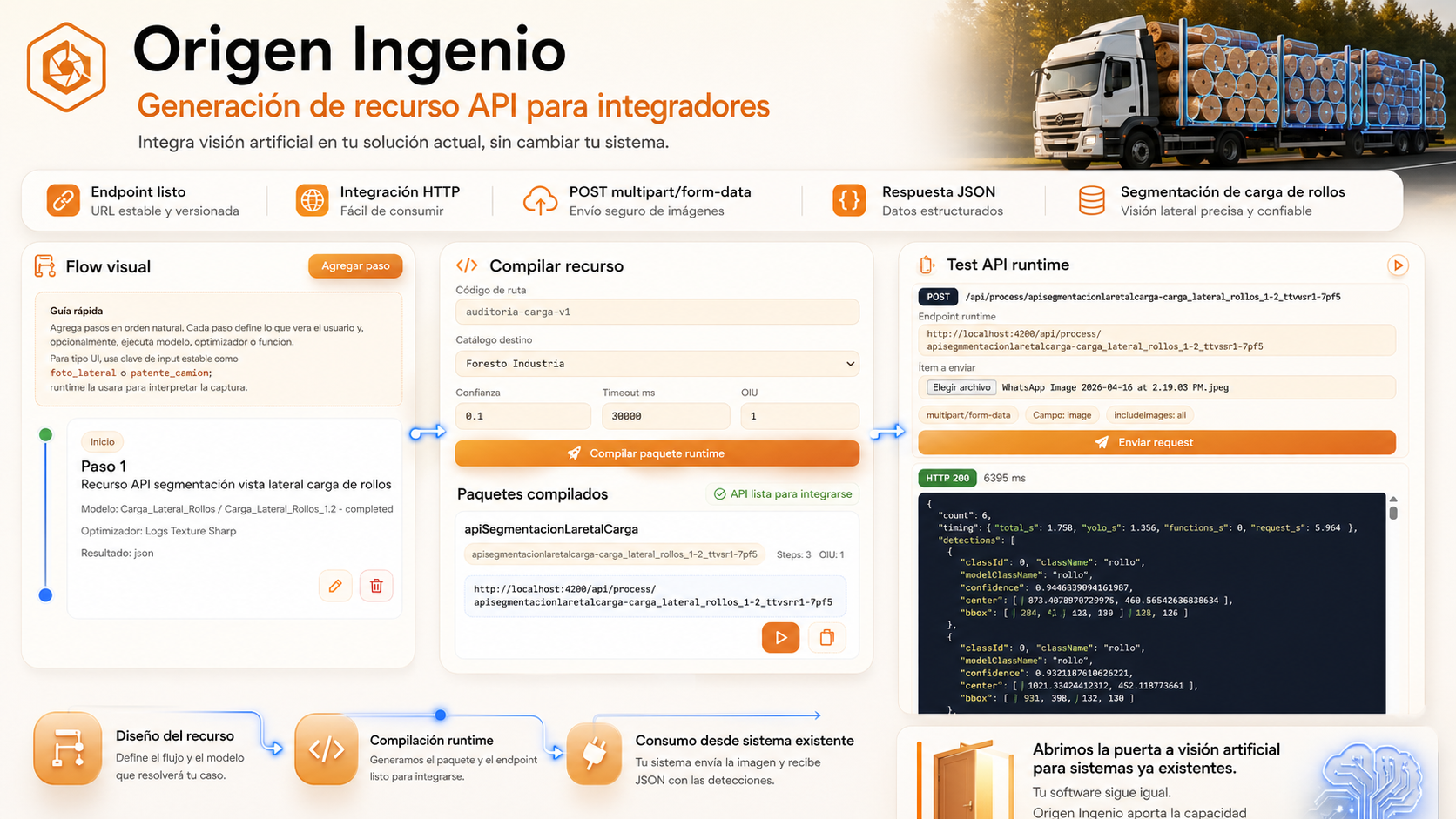The image size is (1456, 819).
Task: Select the multipart/form-data tag
Action: point(967,415)
